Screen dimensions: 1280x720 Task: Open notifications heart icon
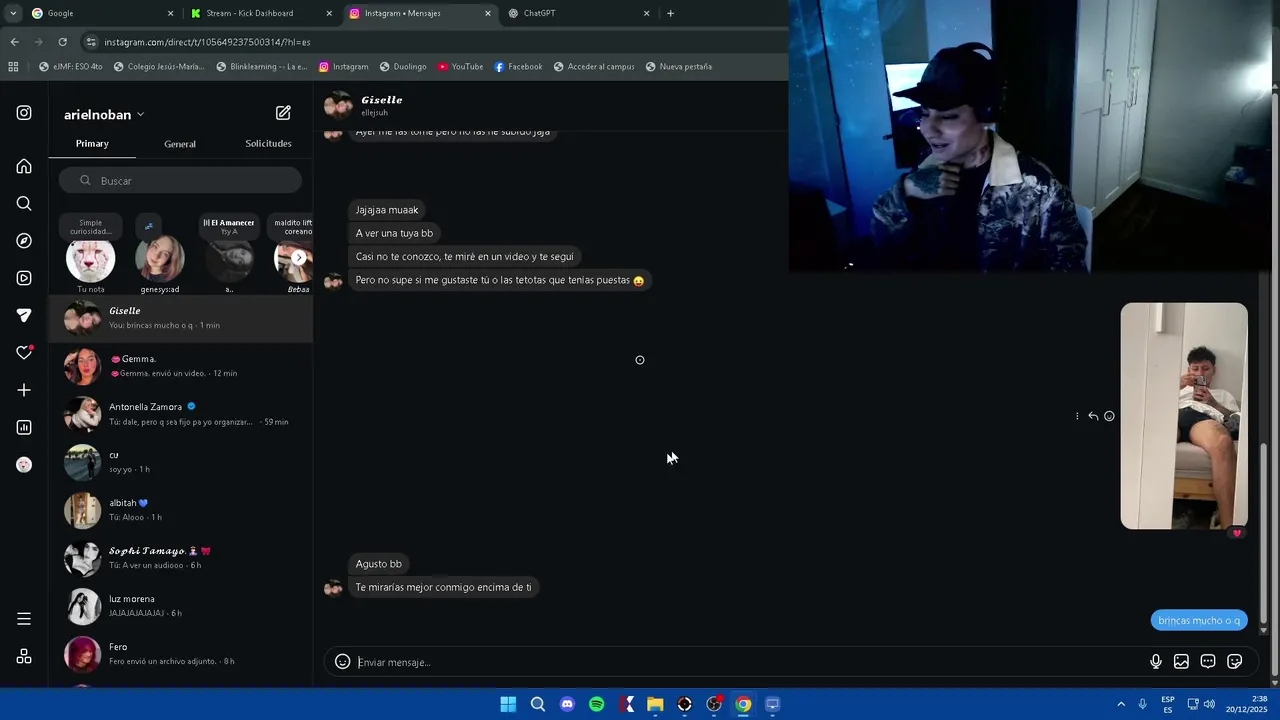pyautogui.click(x=24, y=353)
